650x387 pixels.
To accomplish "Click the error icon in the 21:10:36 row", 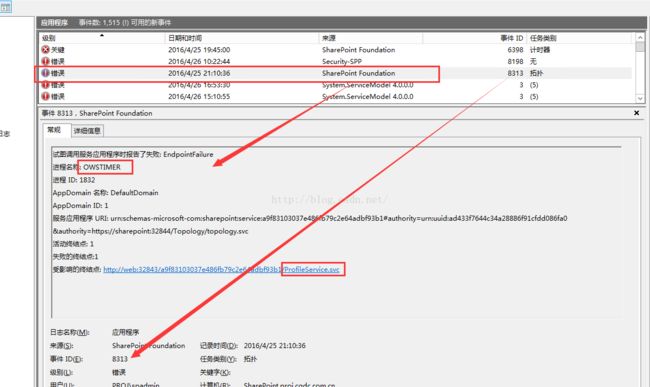I will tap(46, 73).
